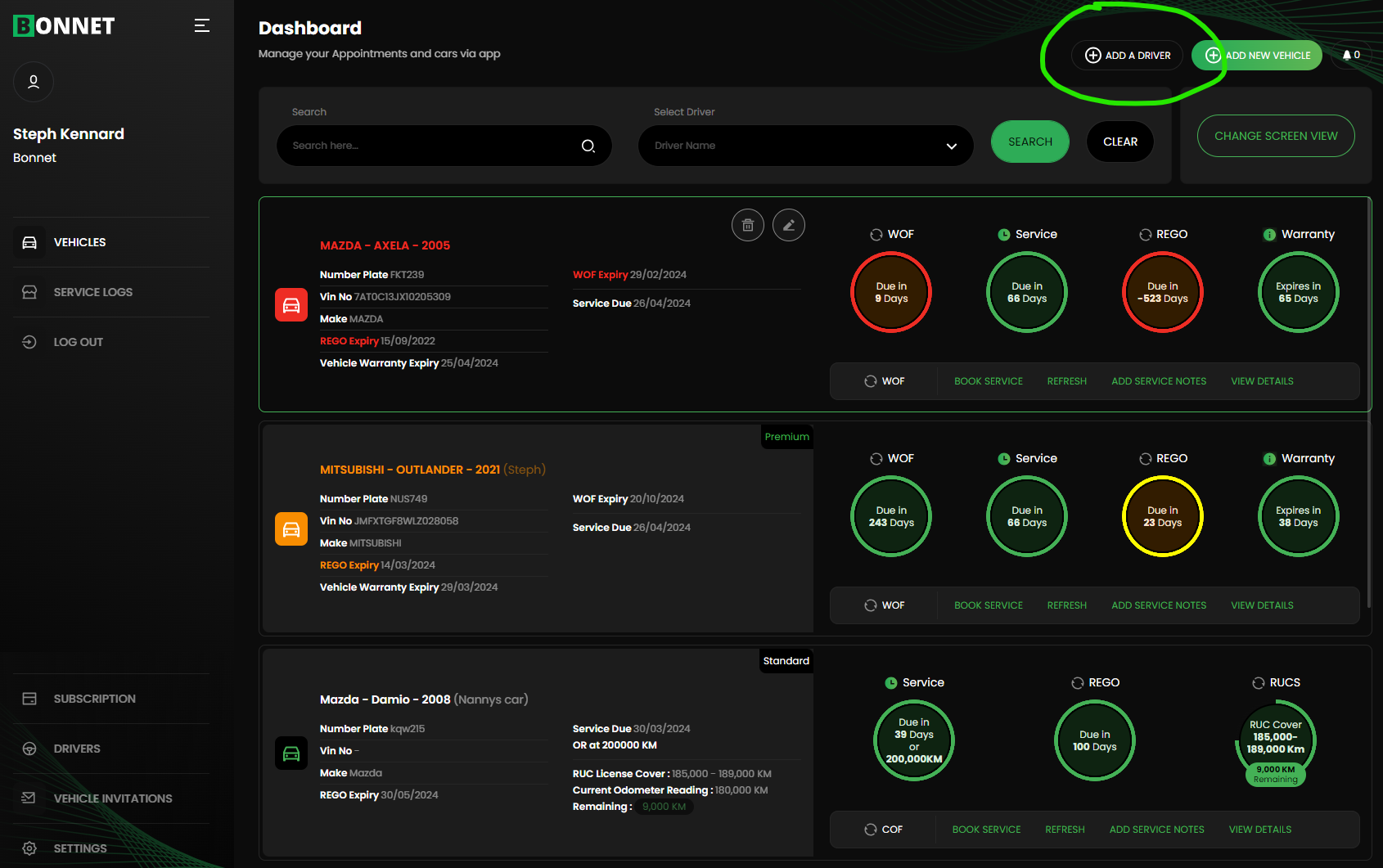The image size is (1383, 868).
Task: Click the Outlander REGO 'Due in 23 Days' ring
Action: tap(1163, 516)
